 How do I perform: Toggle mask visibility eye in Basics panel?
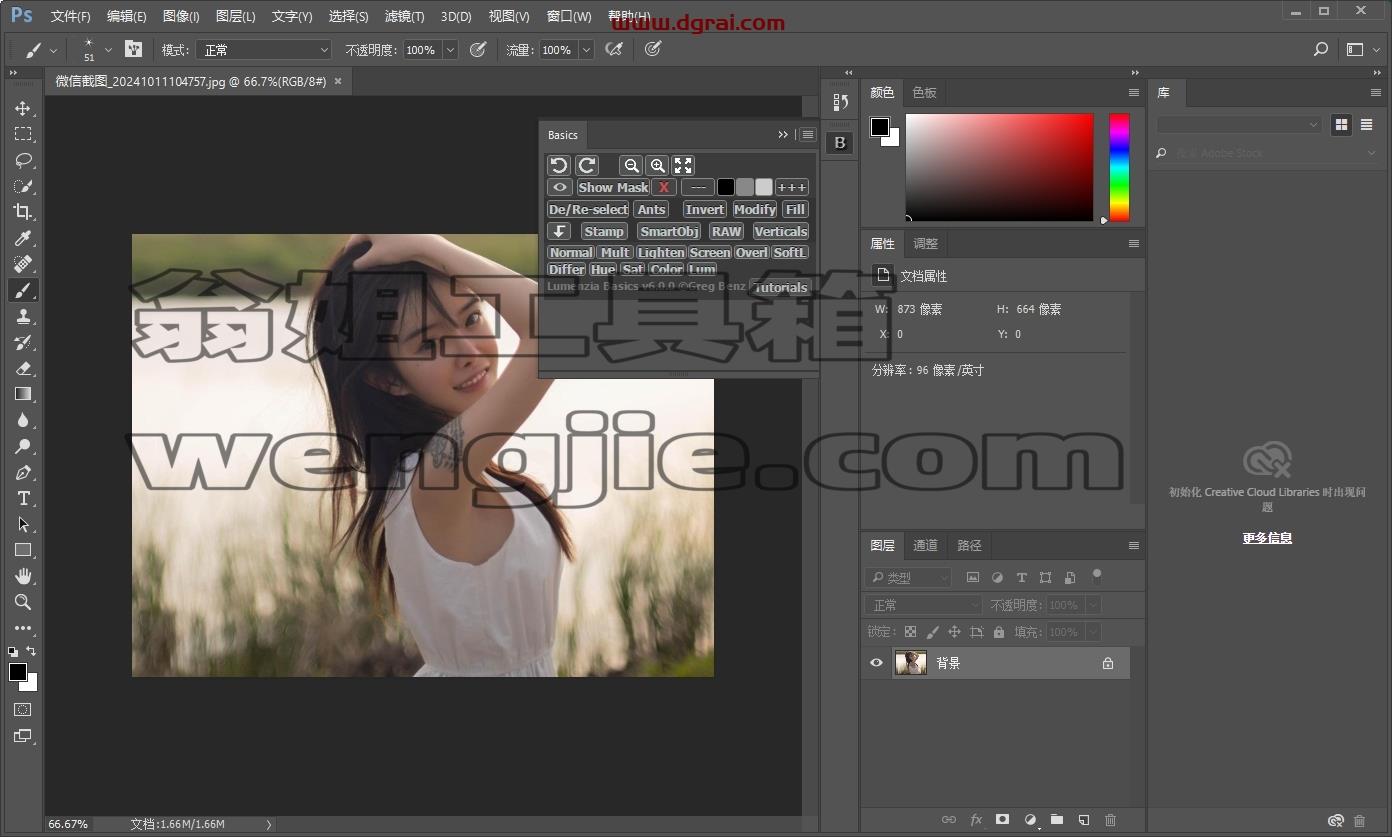point(560,187)
